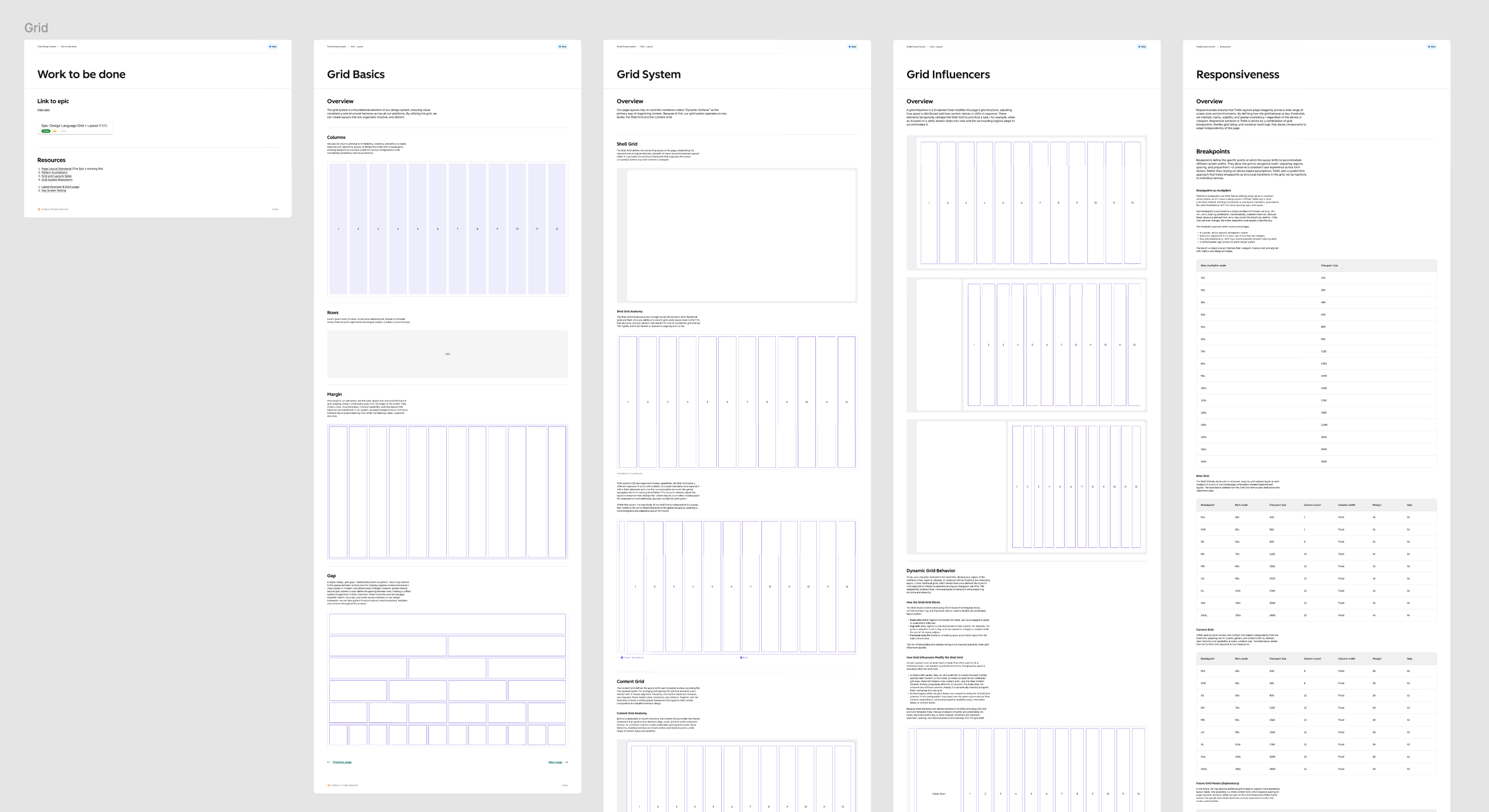Click the Previous page link in Grid Basics
Screen dimensions: 1489x812
(342, 762)
